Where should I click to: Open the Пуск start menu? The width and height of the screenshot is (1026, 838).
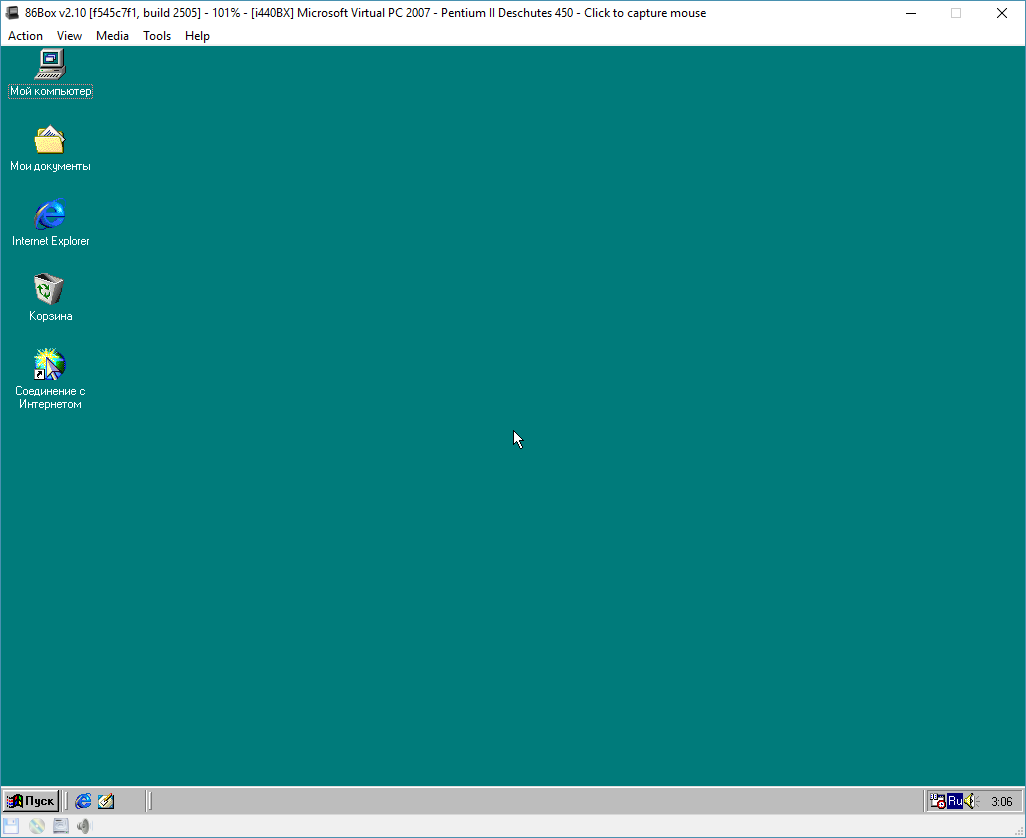pyautogui.click(x=30, y=800)
